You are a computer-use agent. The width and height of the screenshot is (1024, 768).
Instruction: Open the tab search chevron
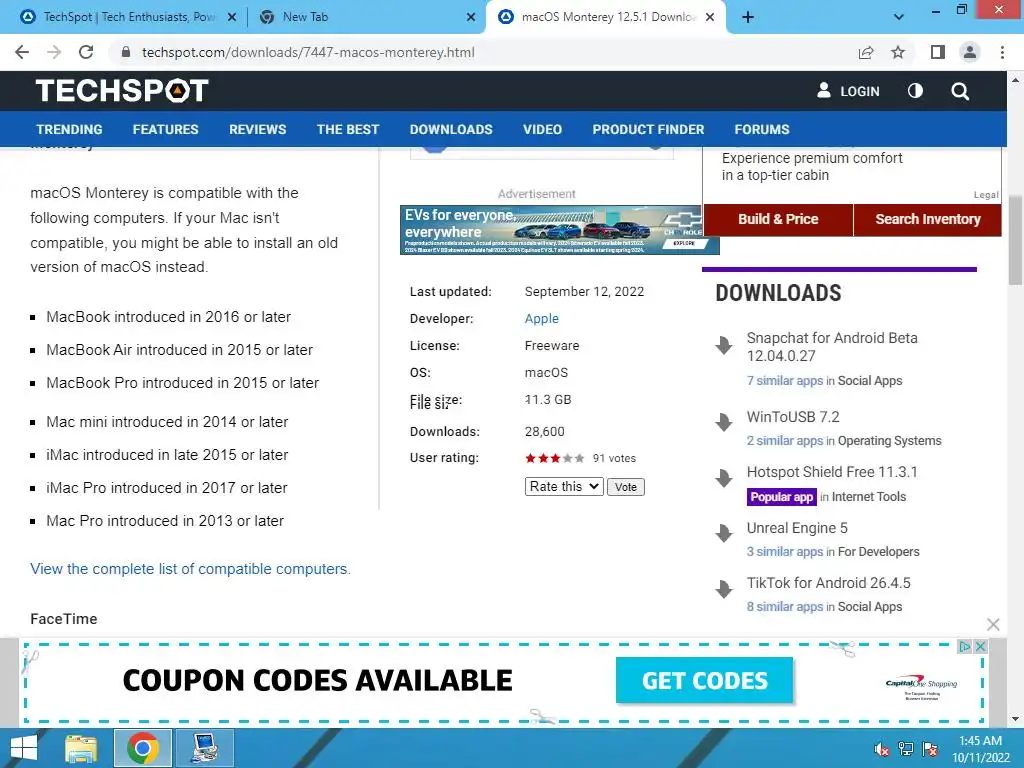click(x=899, y=17)
